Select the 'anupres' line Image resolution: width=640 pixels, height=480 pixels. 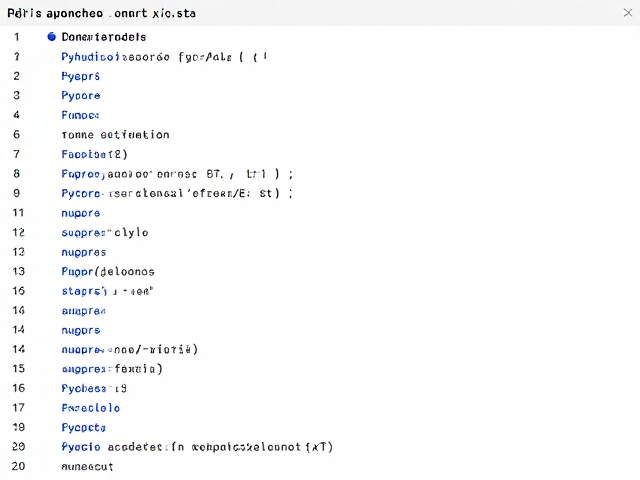tap(84, 311)
